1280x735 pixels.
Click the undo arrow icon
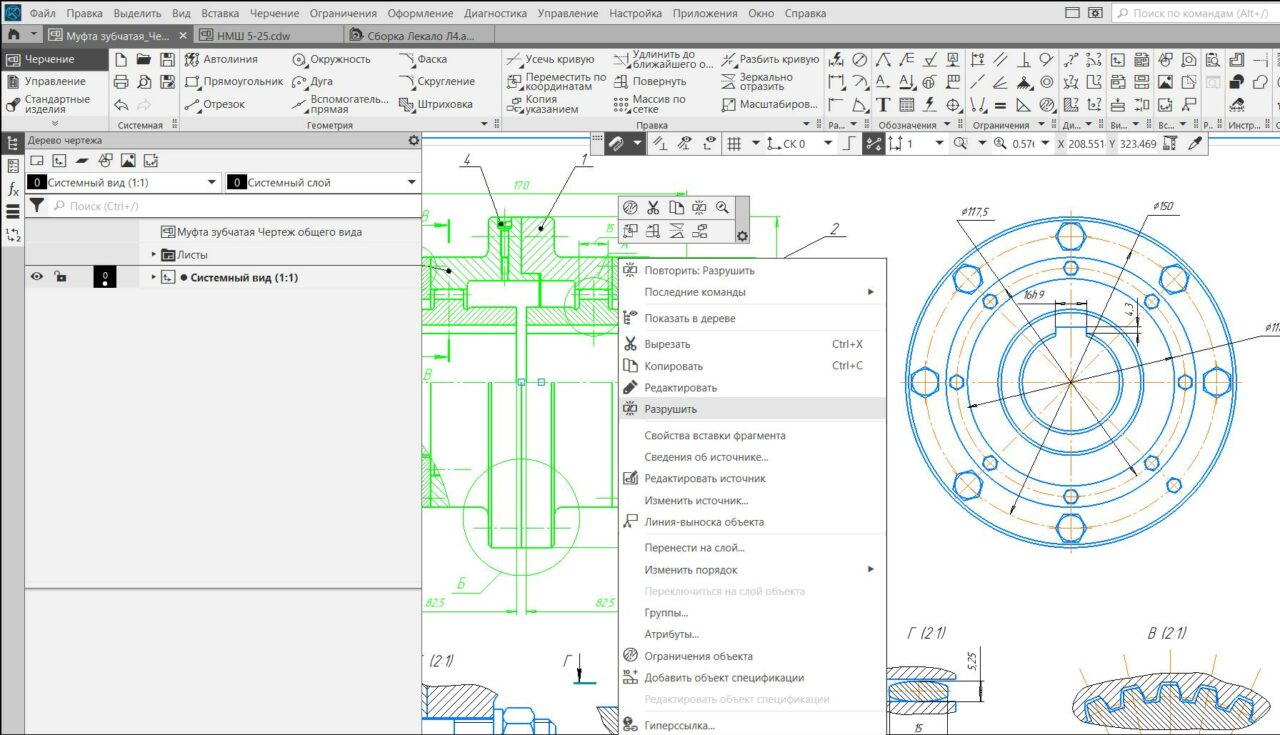(x=121, y=104)
